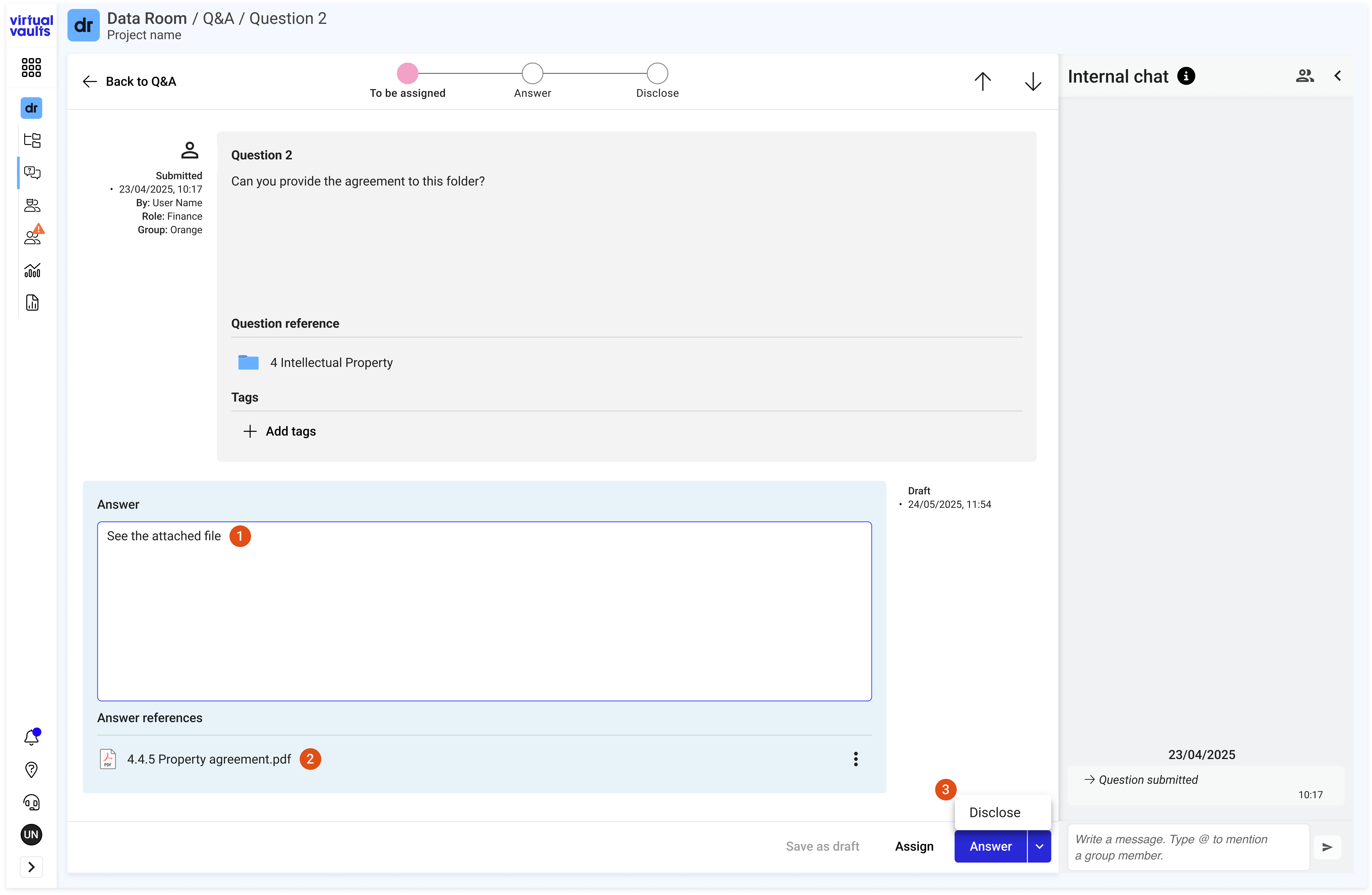Click the Intellectual Property folder icon
Screen dimensions: 1372x895
pyautogui.click(x=248, y=362)
